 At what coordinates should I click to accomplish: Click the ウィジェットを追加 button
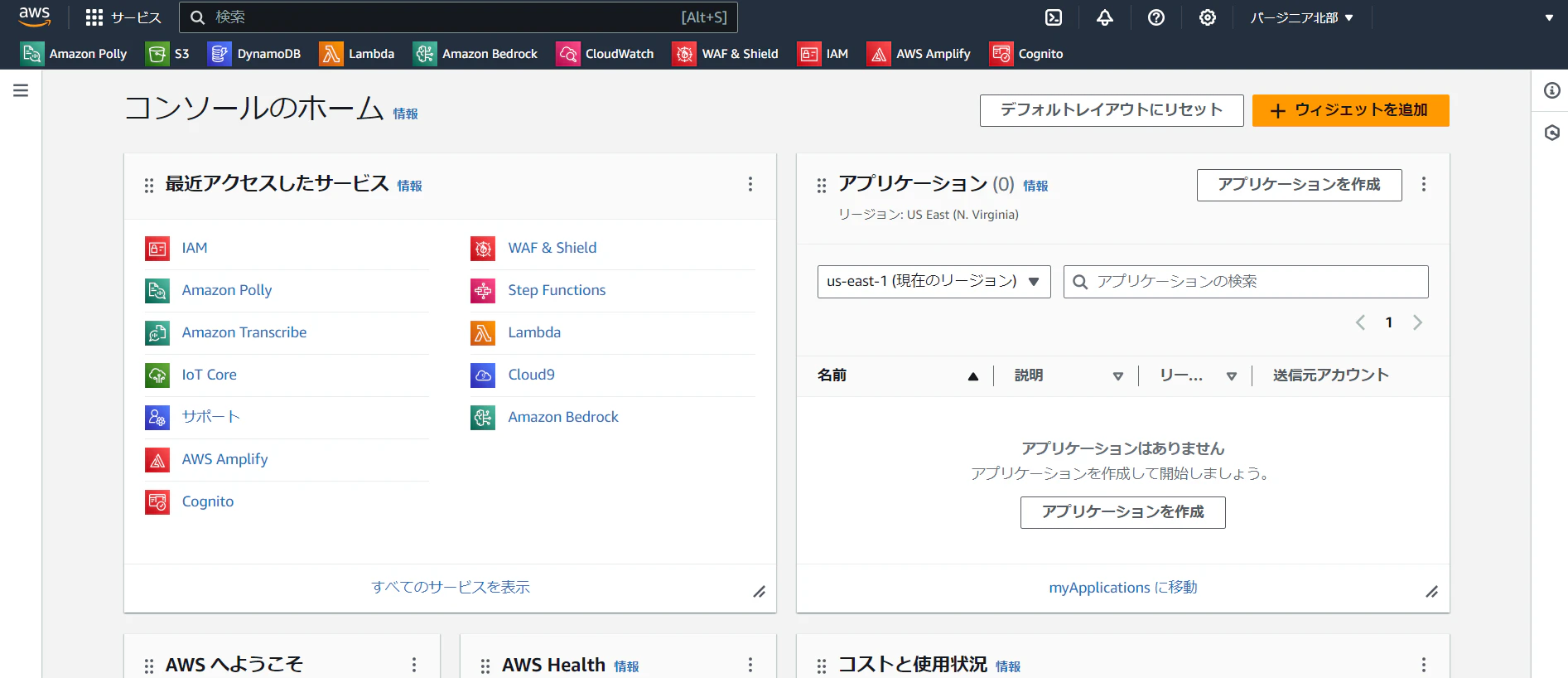pyautogui.click(x=1350, y=110)
